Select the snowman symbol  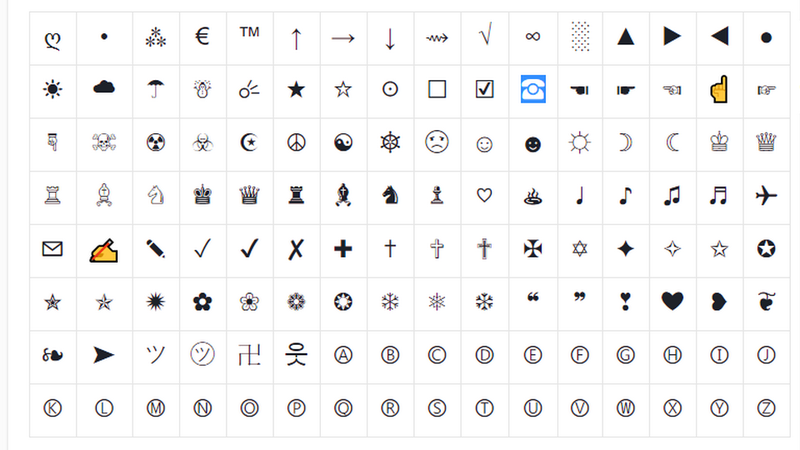pos(203,89)
